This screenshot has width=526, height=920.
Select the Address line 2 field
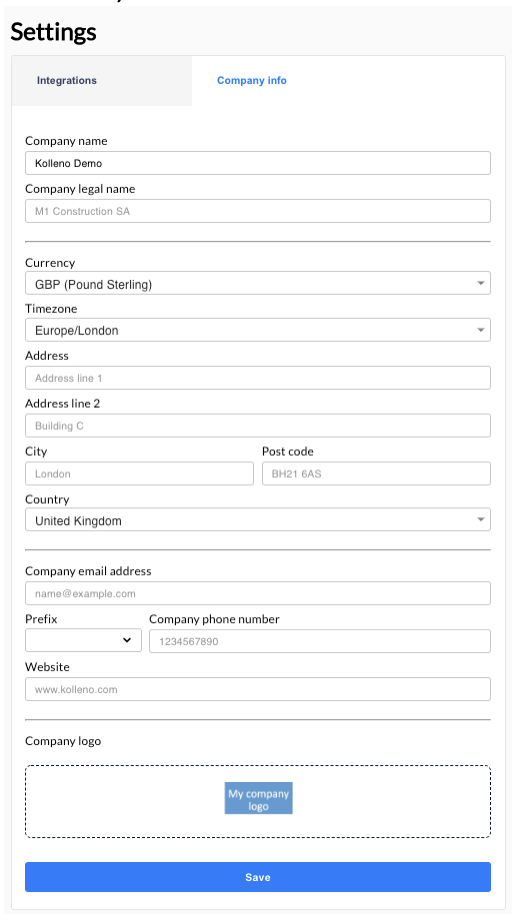[x=258, y=426]
